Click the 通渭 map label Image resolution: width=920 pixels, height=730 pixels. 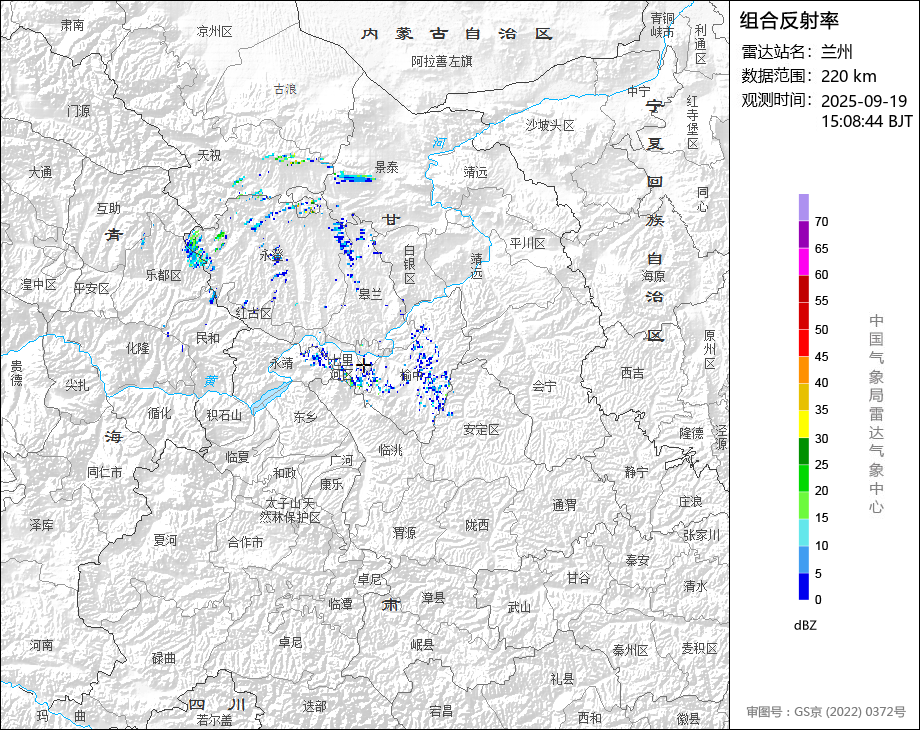[564, 505]
